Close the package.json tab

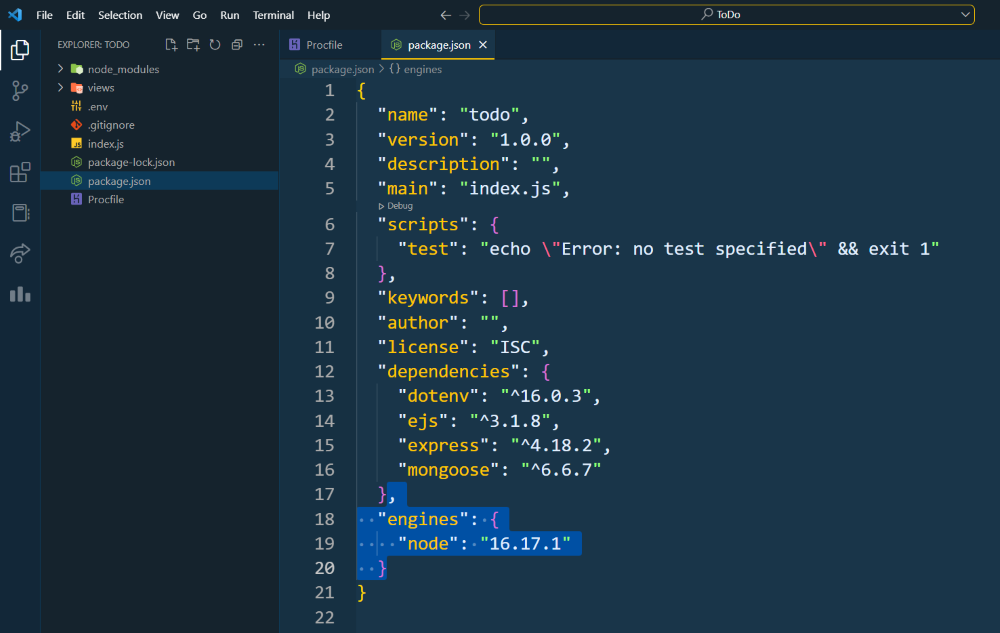pyautogui.click(x=483, y=45)
